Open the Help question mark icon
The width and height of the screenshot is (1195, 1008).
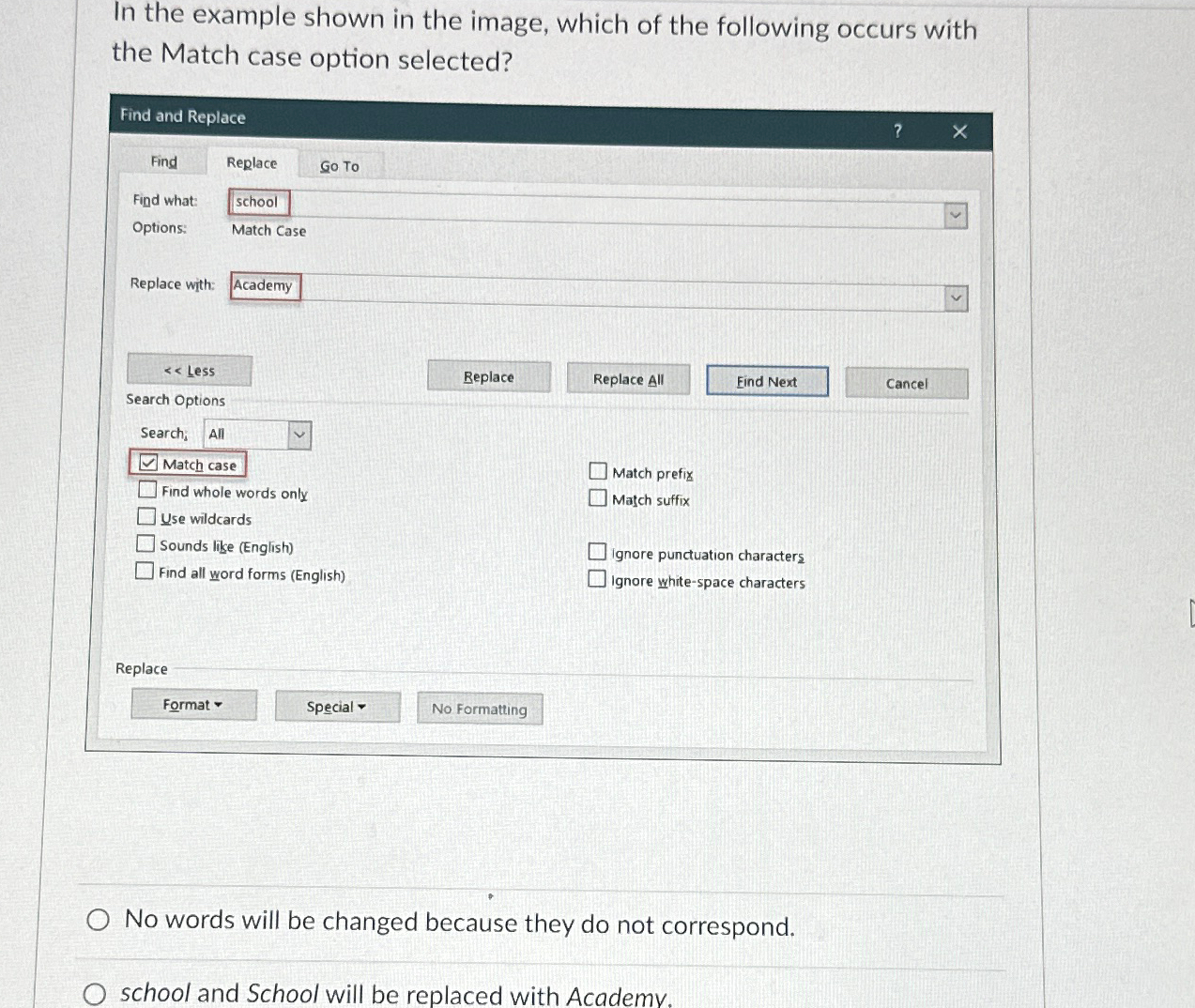(897, 131)
